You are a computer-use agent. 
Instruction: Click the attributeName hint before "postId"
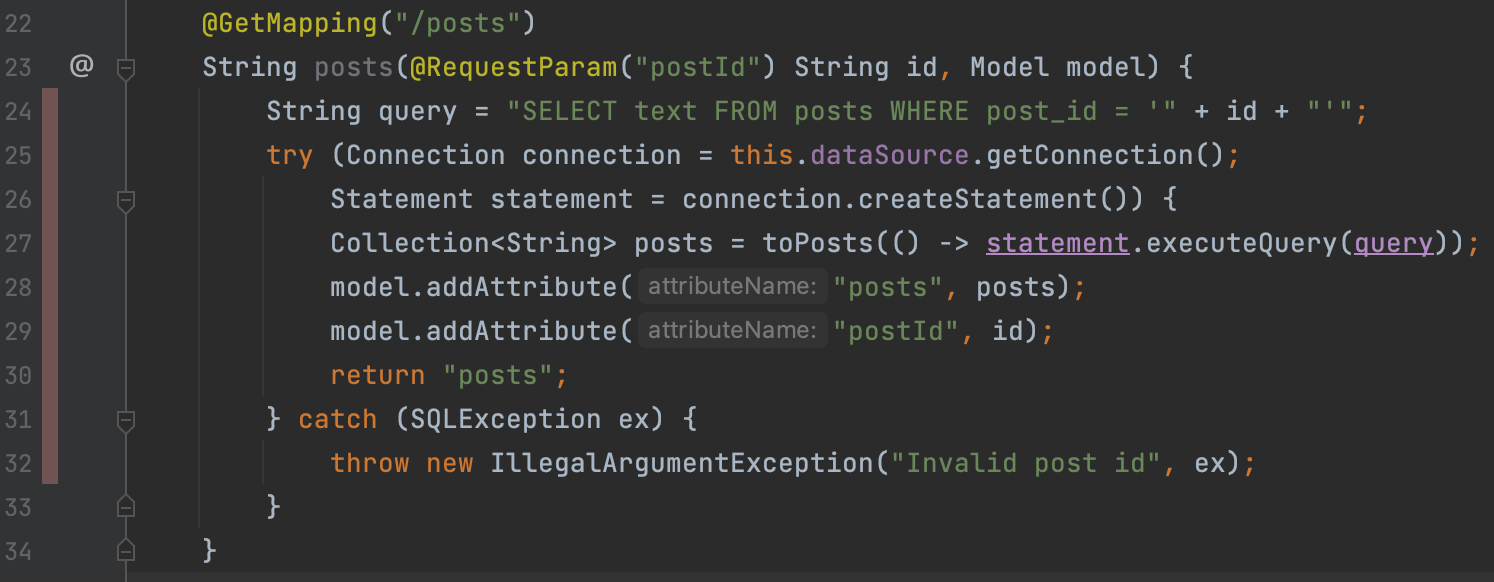click(x=733, y=331)
